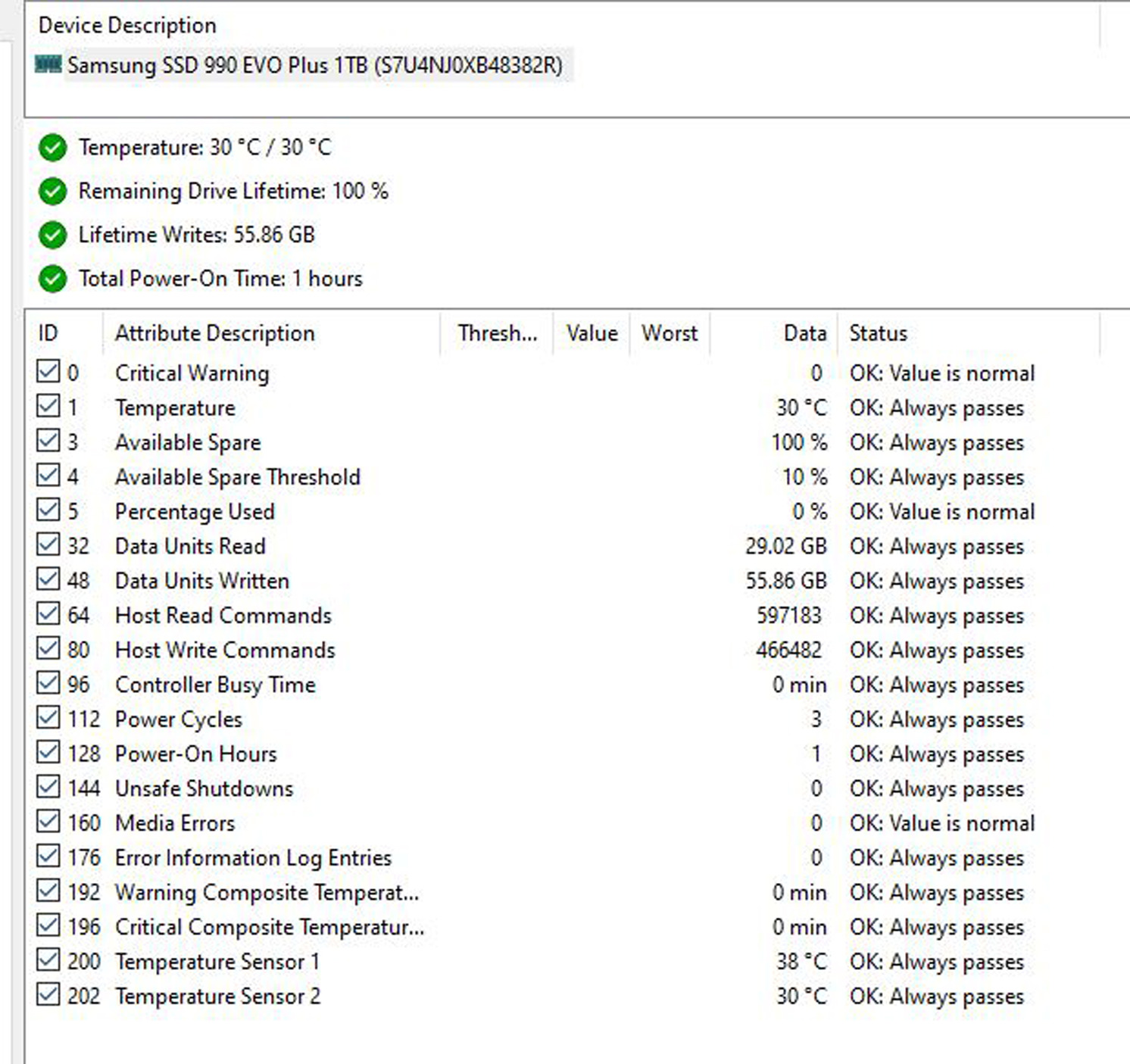This screenshot has width=1130, height=1064.
Task: Toggle the Unsafe Shutdowns checkbox
Action: tap(48, 787)
